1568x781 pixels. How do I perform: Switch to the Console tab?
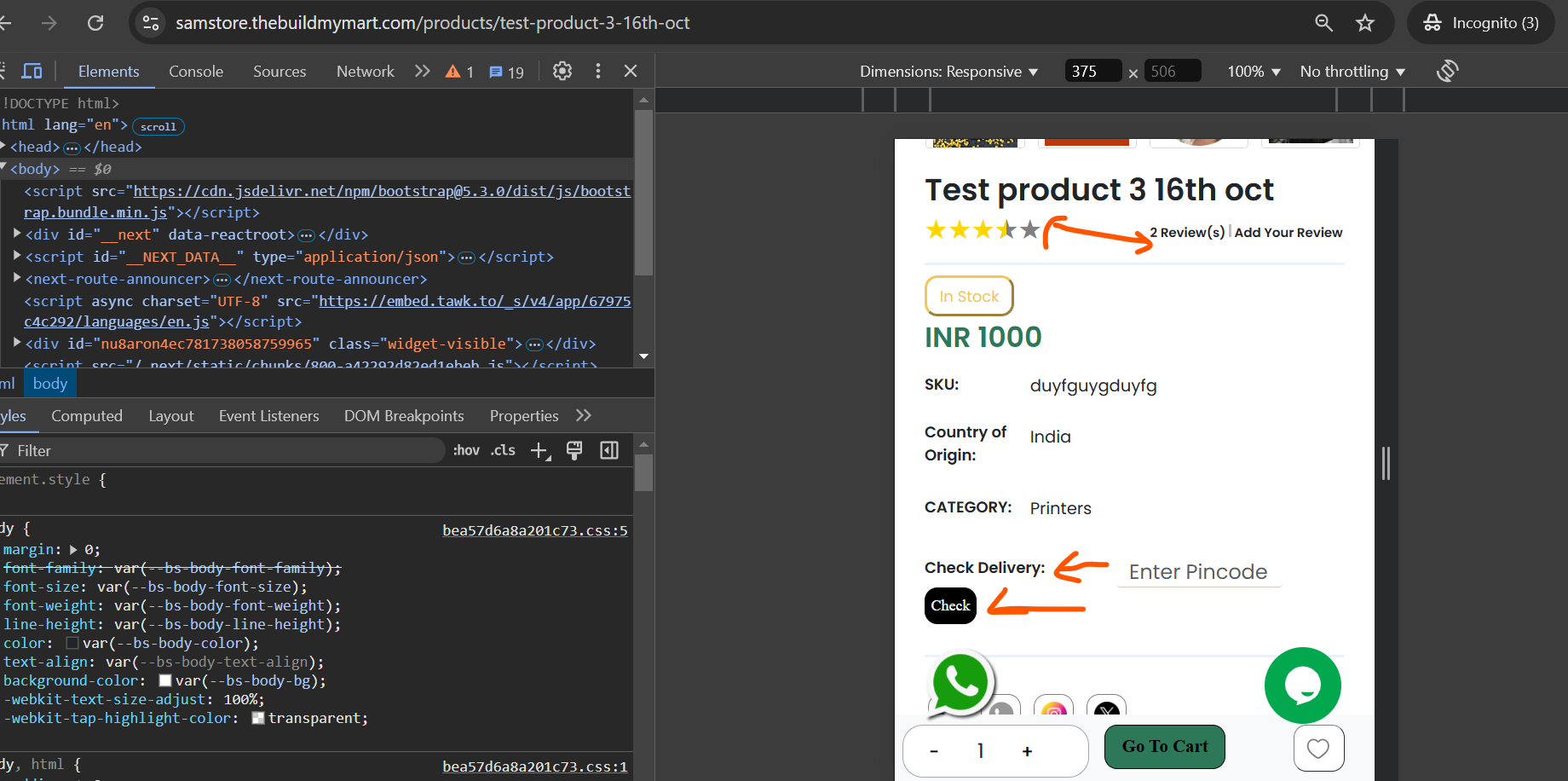[x=196, y=72]
